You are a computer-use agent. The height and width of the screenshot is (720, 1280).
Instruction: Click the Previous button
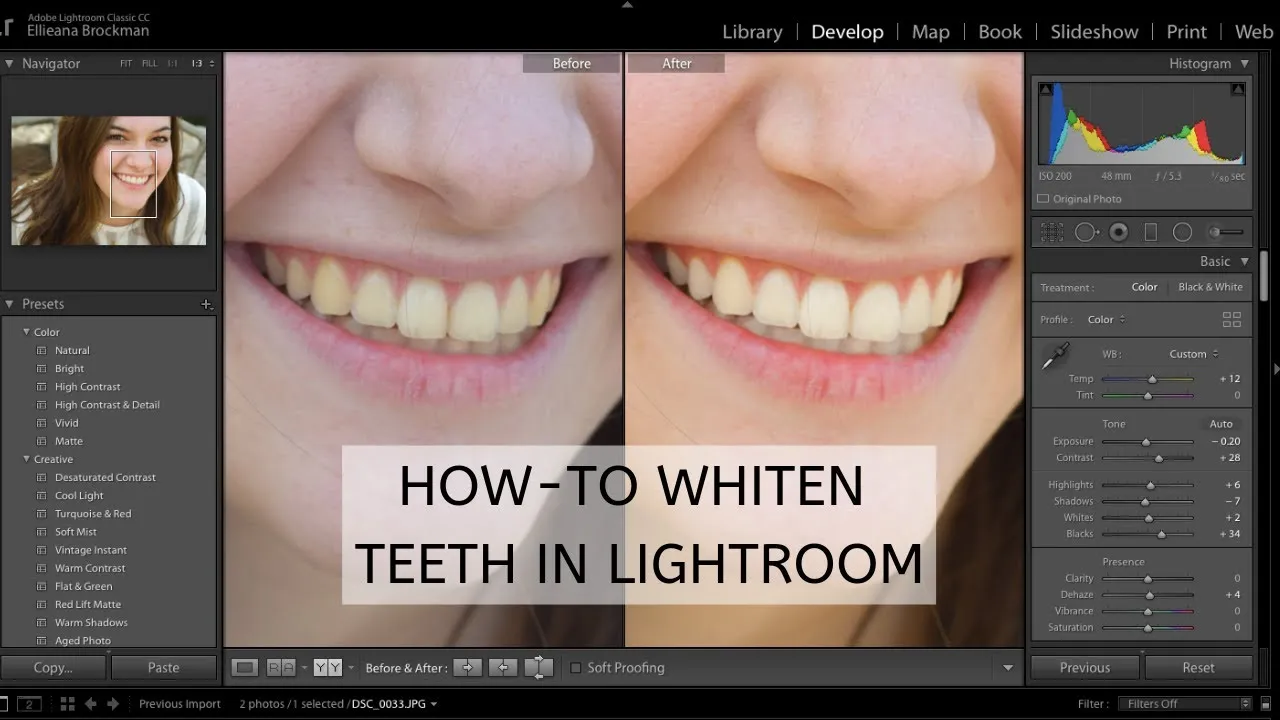(1085, 668)
